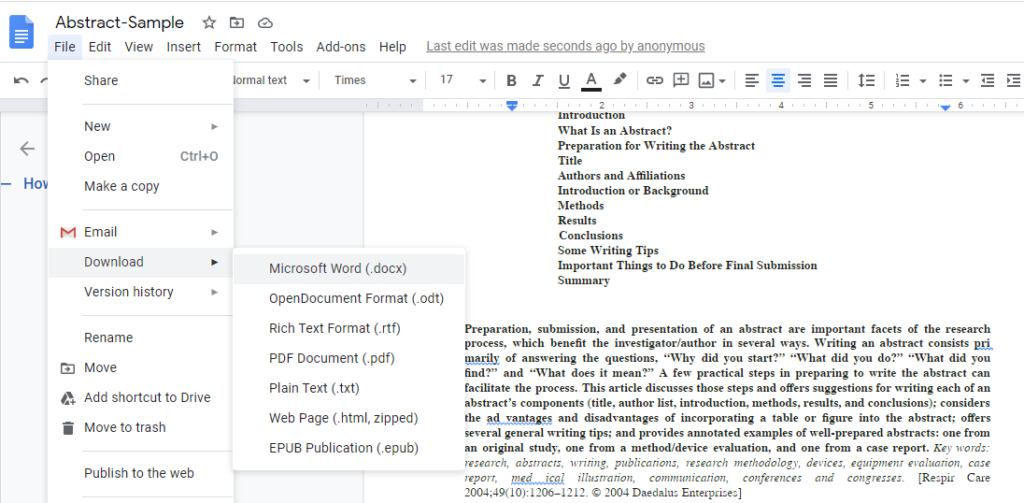Open the Tools menu
Screen dimensions: 1024x503
click(x=287, y=47)
